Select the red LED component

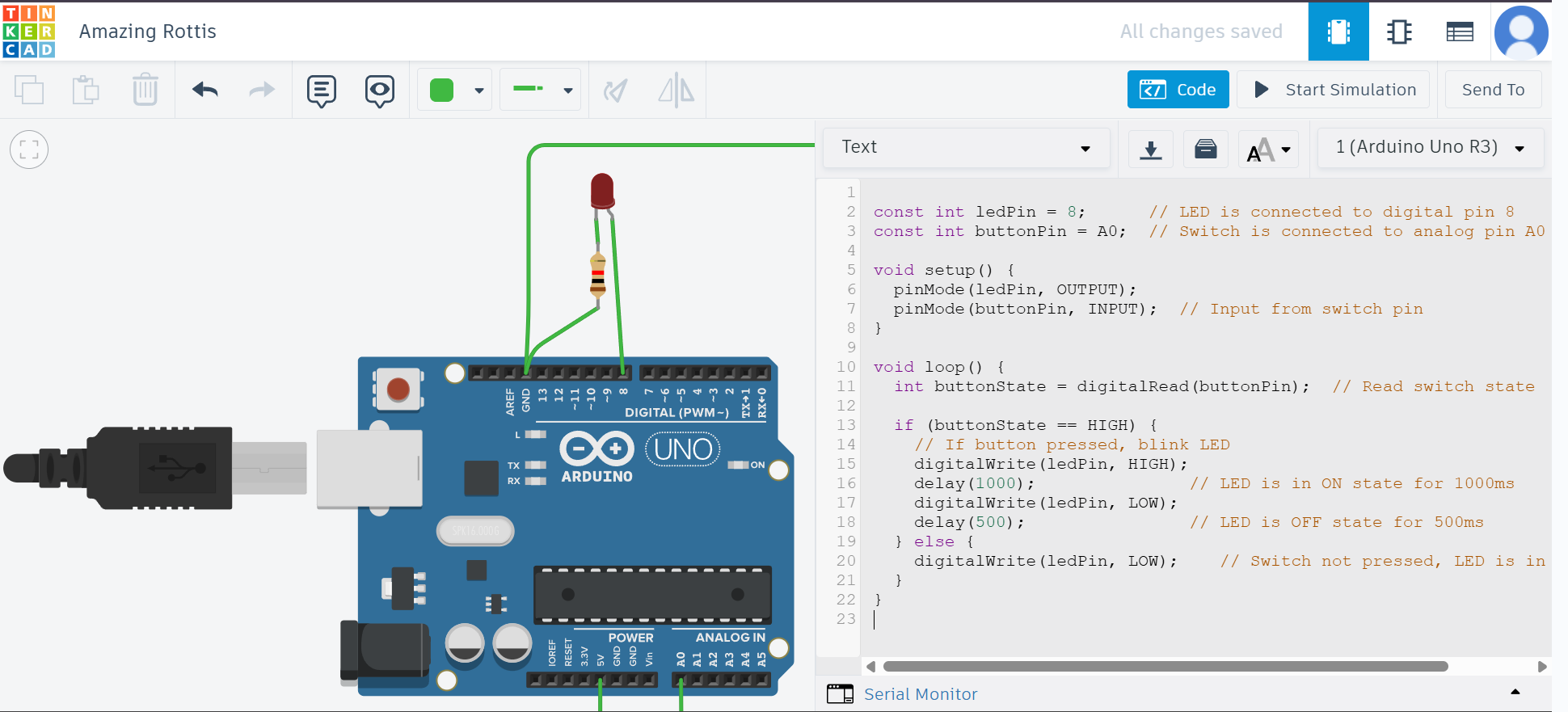pyautogui.click(x=602, y=192)
